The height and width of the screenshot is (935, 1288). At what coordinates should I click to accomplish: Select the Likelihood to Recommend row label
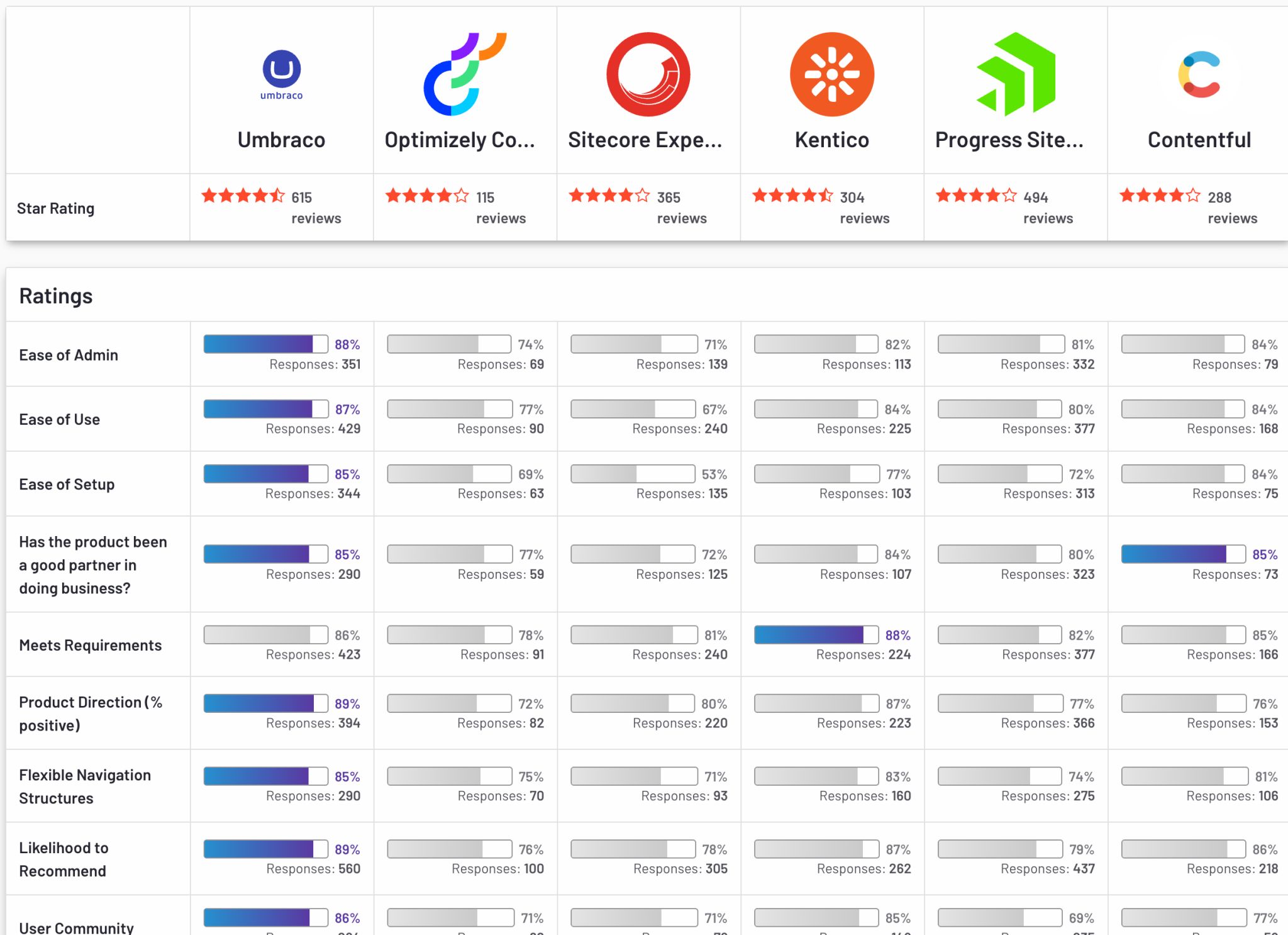tap(64, 859)
